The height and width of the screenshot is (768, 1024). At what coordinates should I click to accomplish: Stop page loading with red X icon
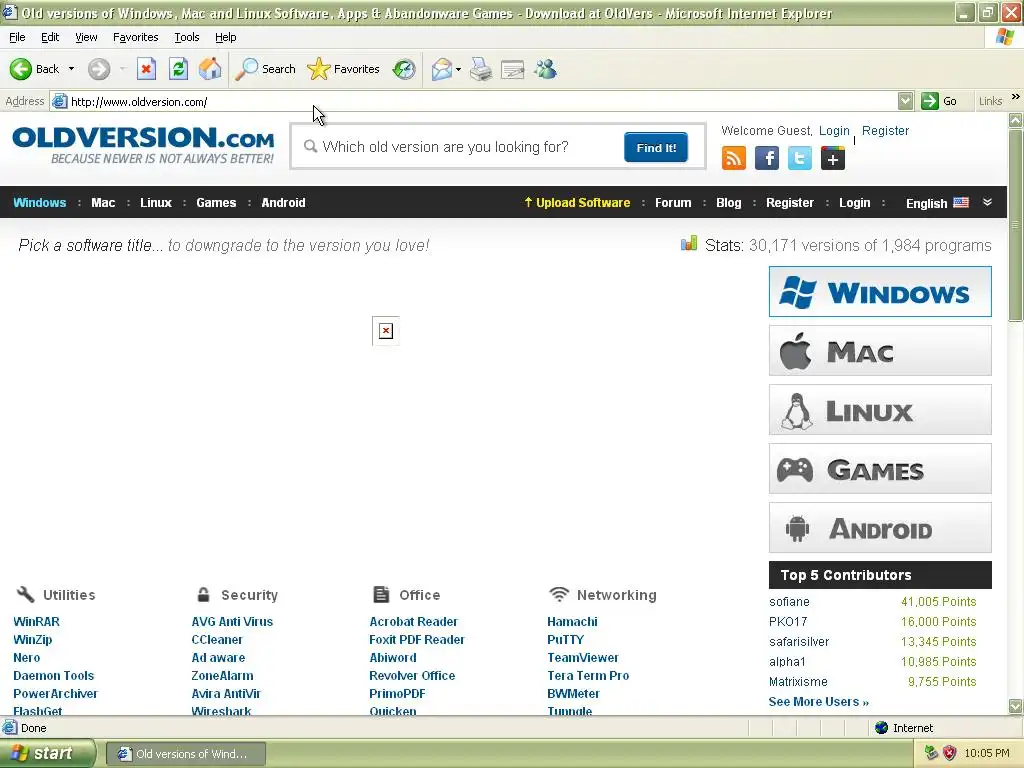click(x=146, y=69)
